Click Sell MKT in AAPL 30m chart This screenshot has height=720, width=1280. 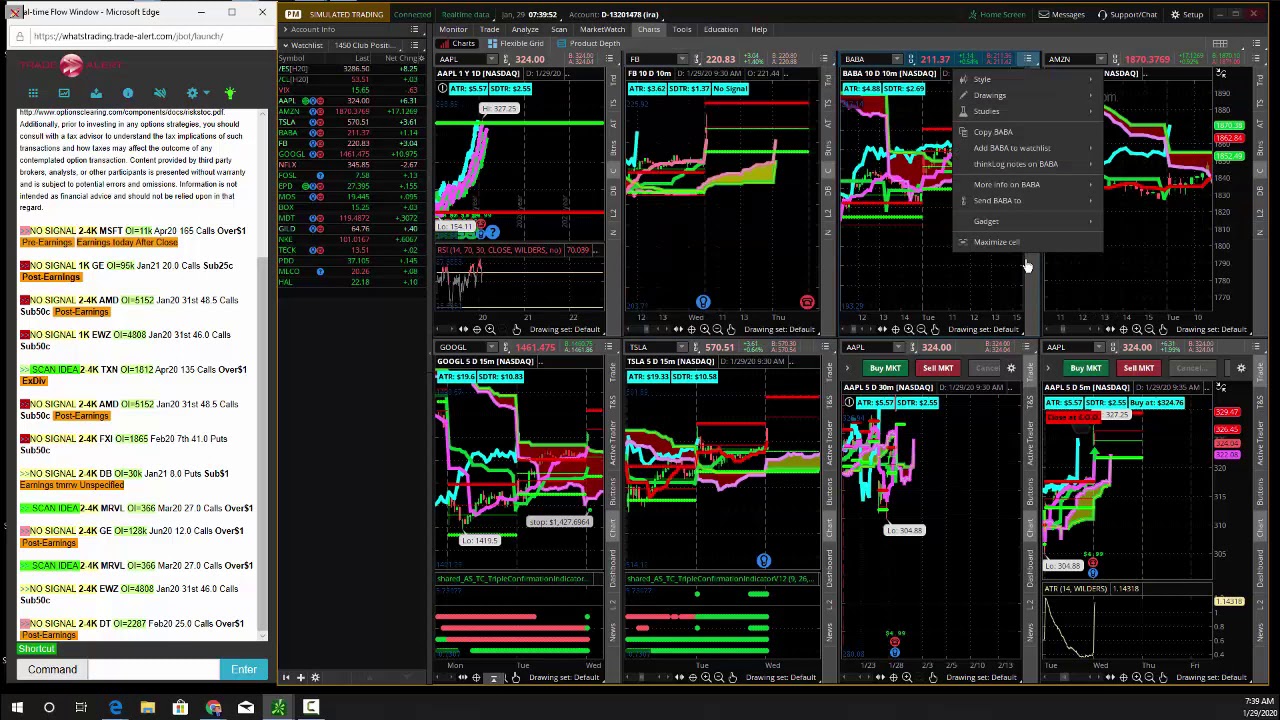(x=938, y=368)
